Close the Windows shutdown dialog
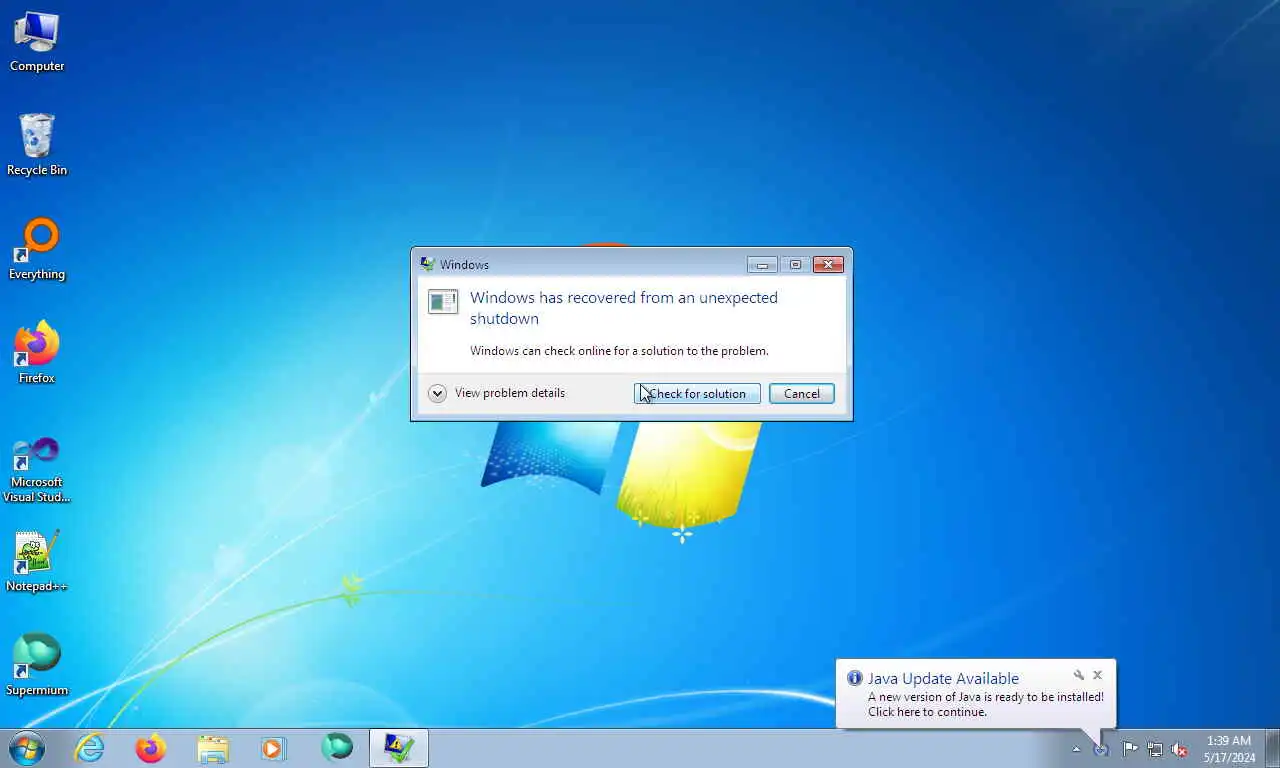 point(828,265)
